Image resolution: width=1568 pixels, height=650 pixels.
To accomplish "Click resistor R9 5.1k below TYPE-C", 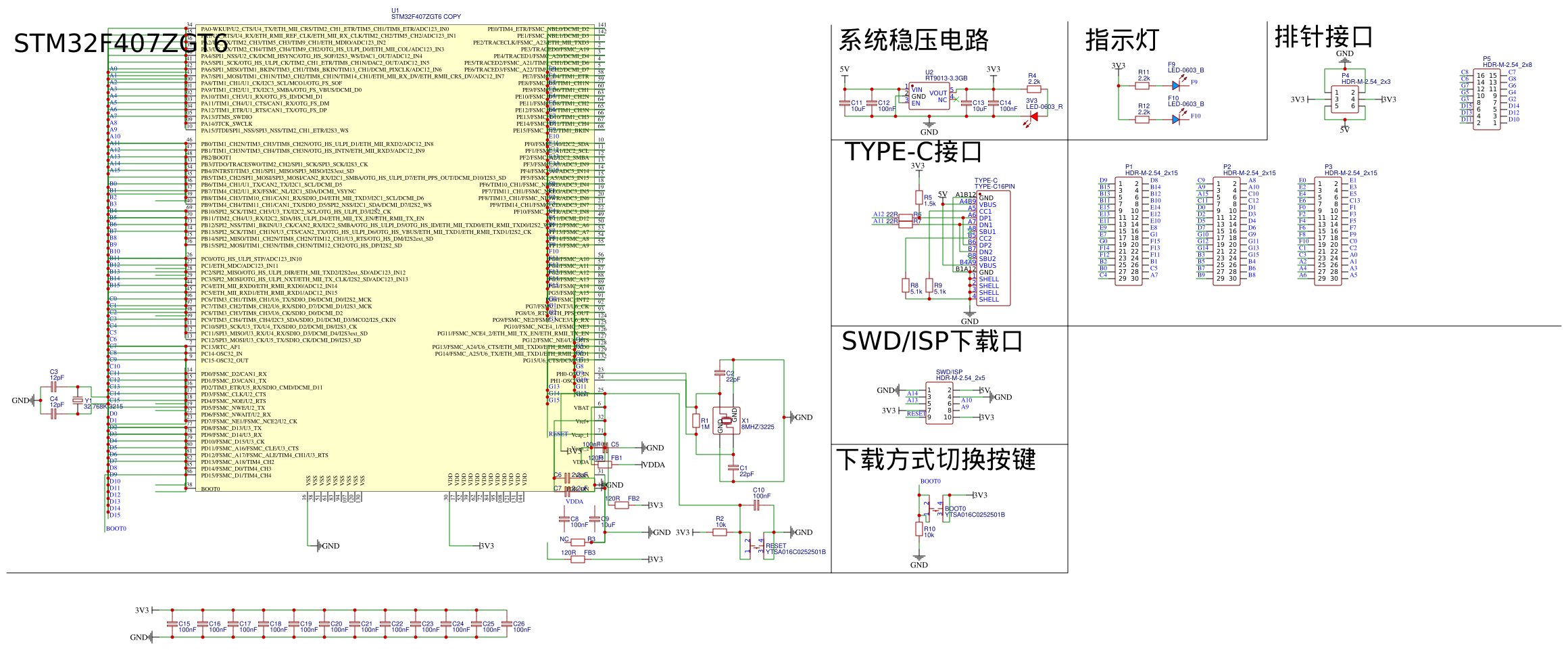I will pos(929,285).
